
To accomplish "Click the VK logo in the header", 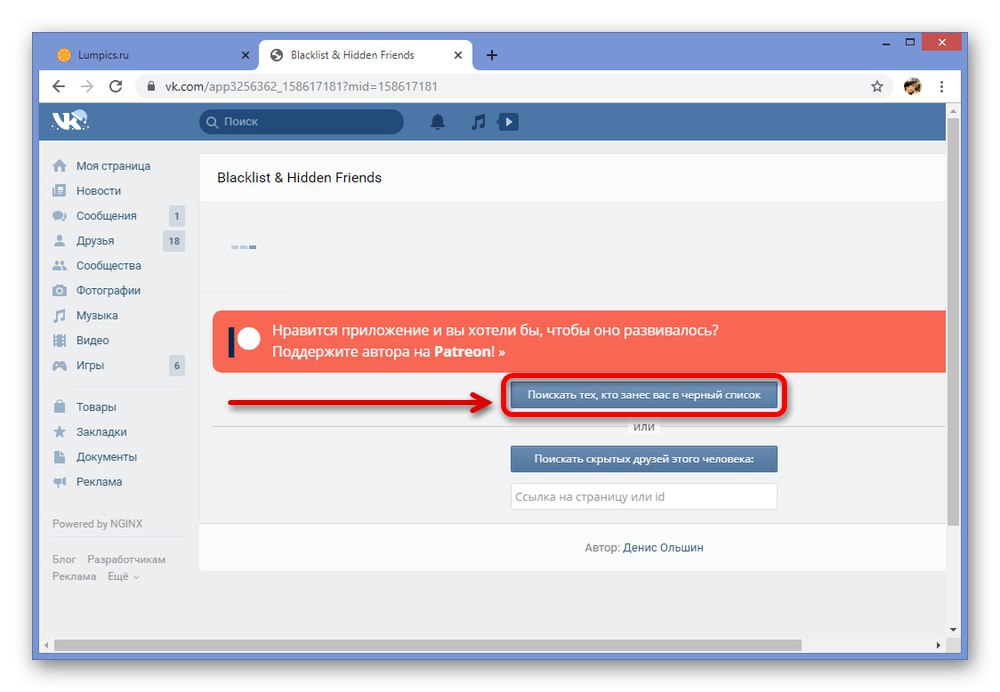I will 70,121.
